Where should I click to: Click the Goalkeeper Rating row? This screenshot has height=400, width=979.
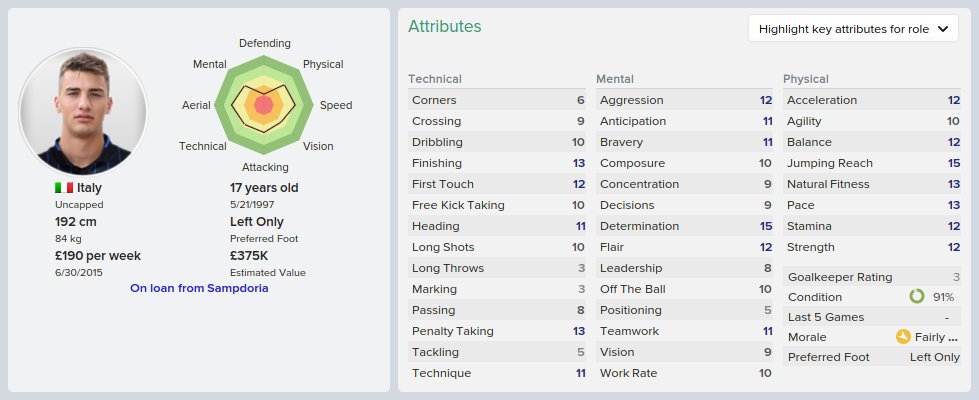click(874, 277)
